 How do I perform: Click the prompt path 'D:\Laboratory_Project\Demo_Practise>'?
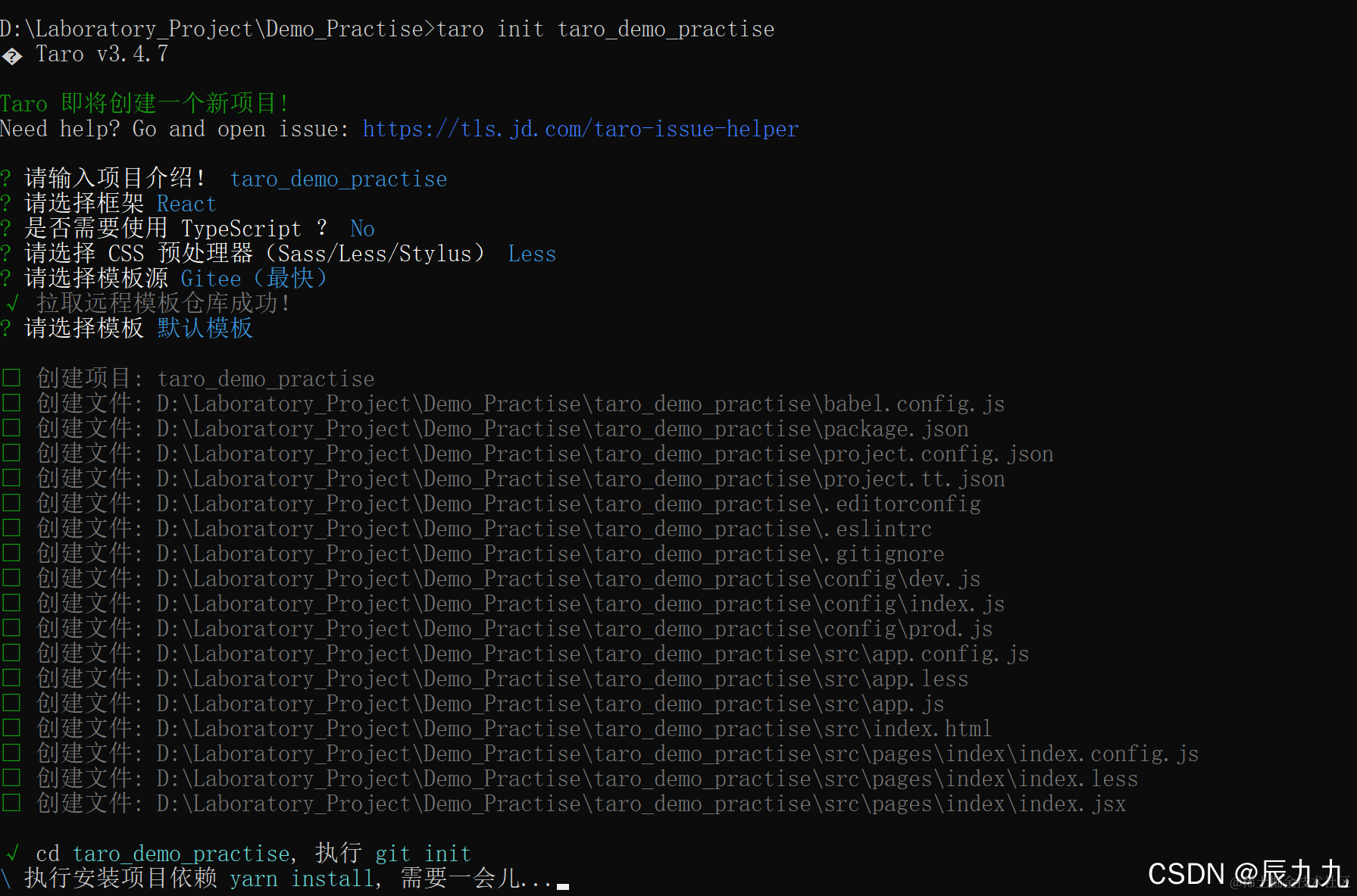[x=218, y=29]
